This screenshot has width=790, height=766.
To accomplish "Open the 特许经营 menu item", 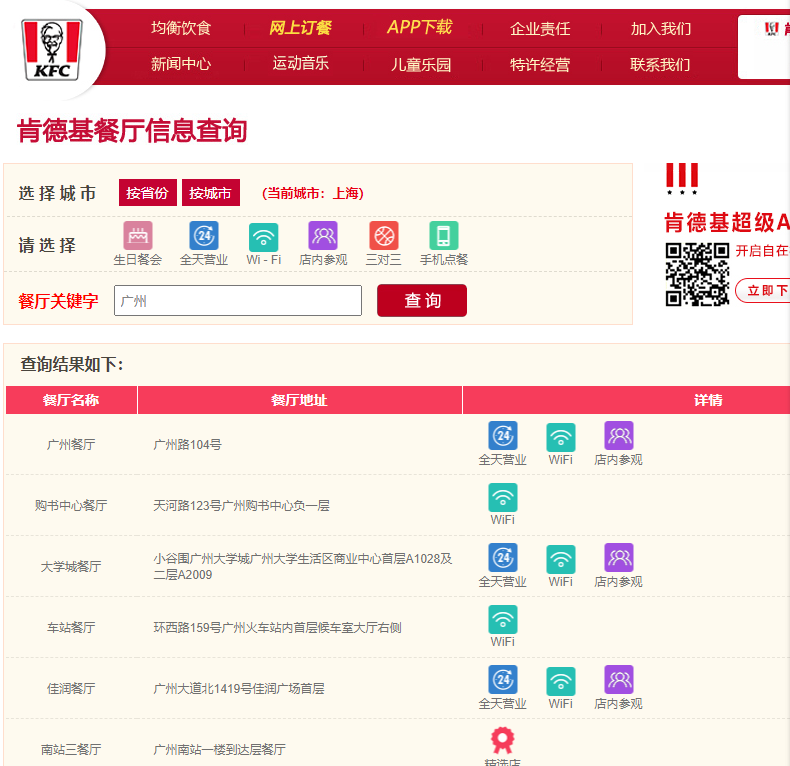I will [x=540, y=65].
